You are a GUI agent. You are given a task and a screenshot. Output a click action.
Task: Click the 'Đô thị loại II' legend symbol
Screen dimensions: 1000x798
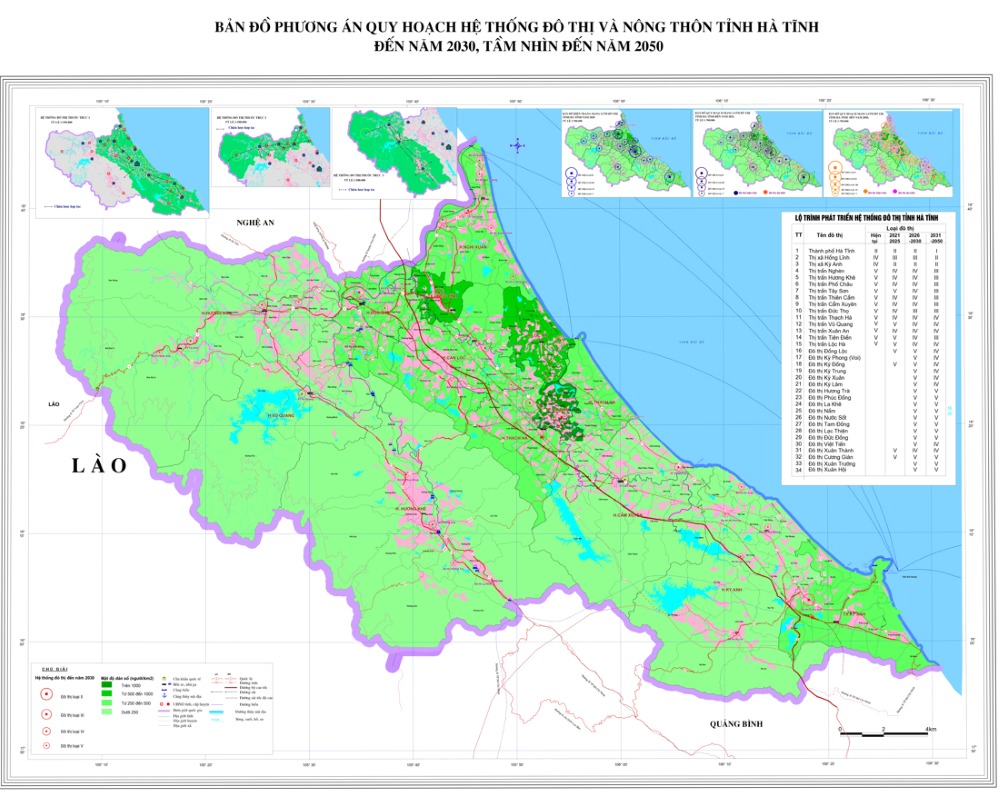[47, 693]
